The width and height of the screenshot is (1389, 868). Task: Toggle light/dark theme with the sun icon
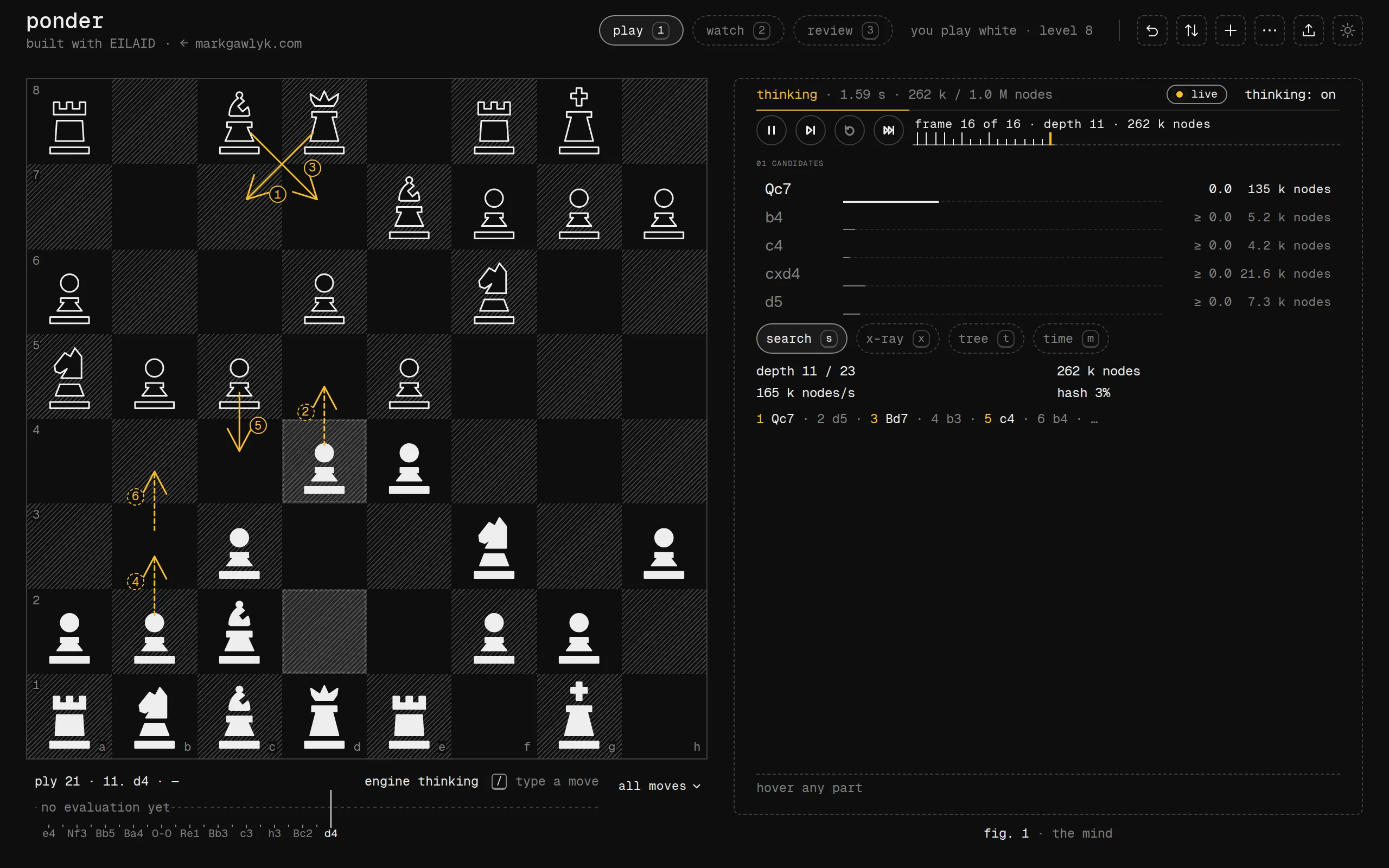1347,30
